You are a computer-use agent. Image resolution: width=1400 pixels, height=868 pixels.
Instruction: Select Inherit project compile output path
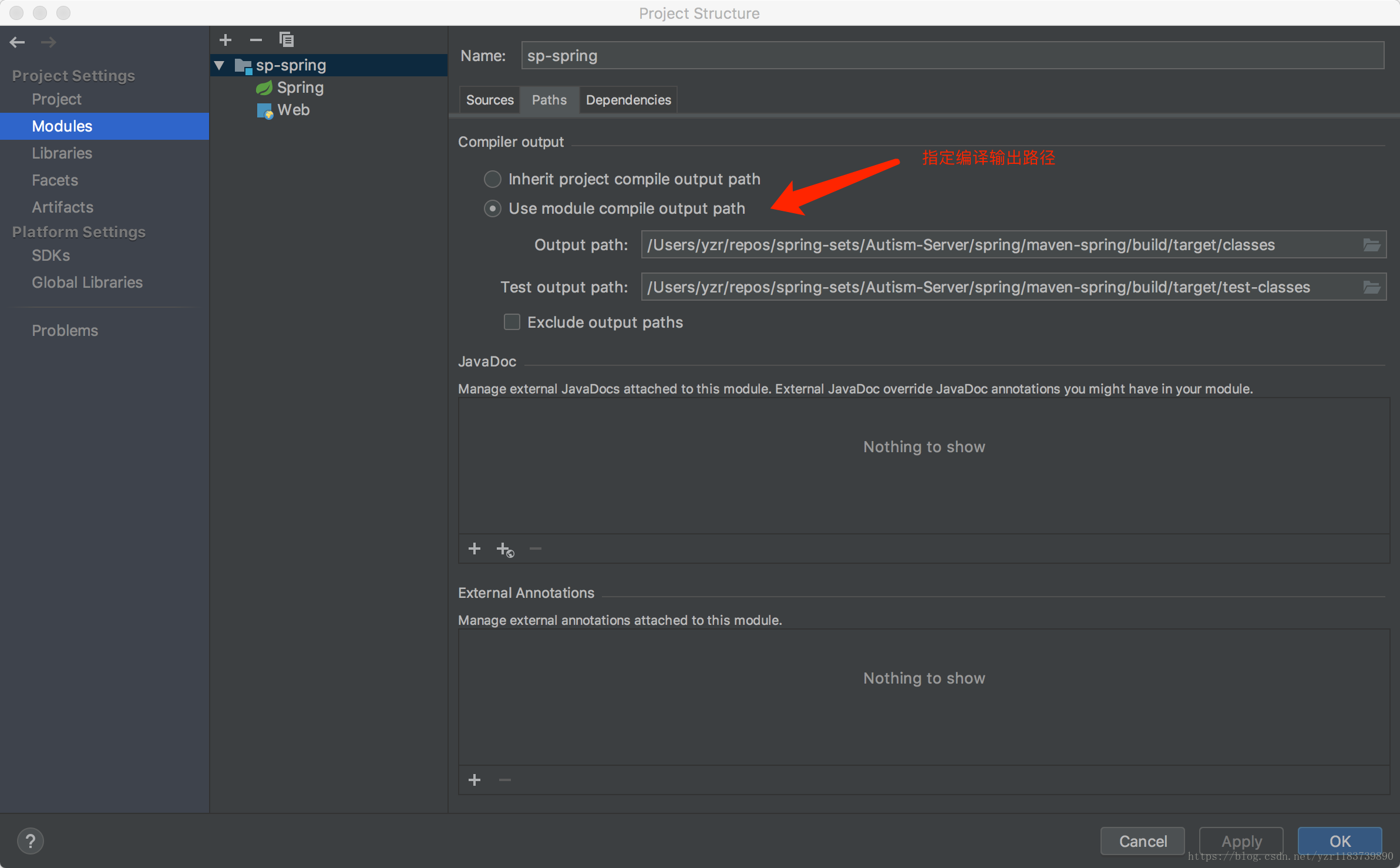pos(492,179)
